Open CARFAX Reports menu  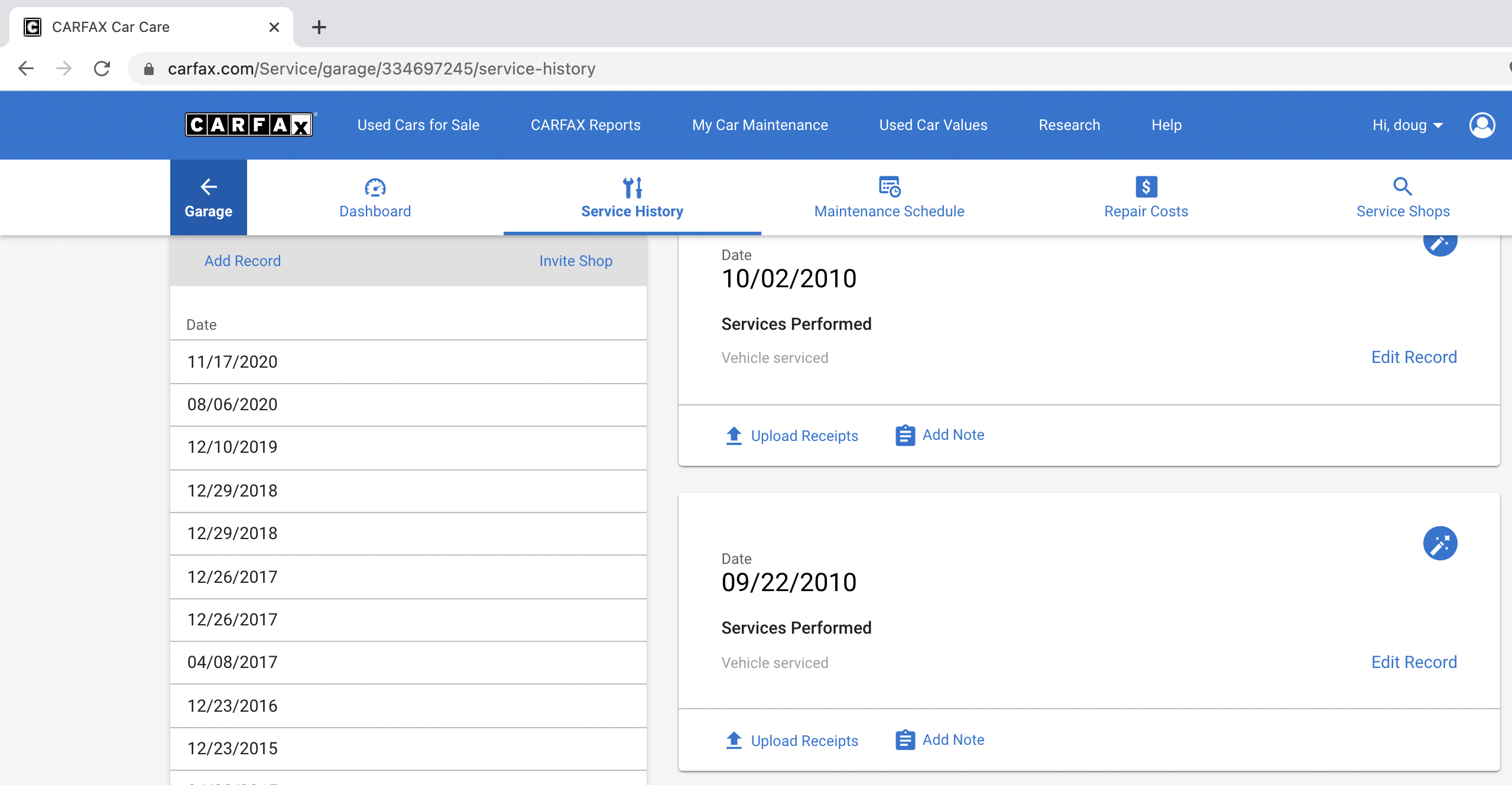(x=586, y=125)
